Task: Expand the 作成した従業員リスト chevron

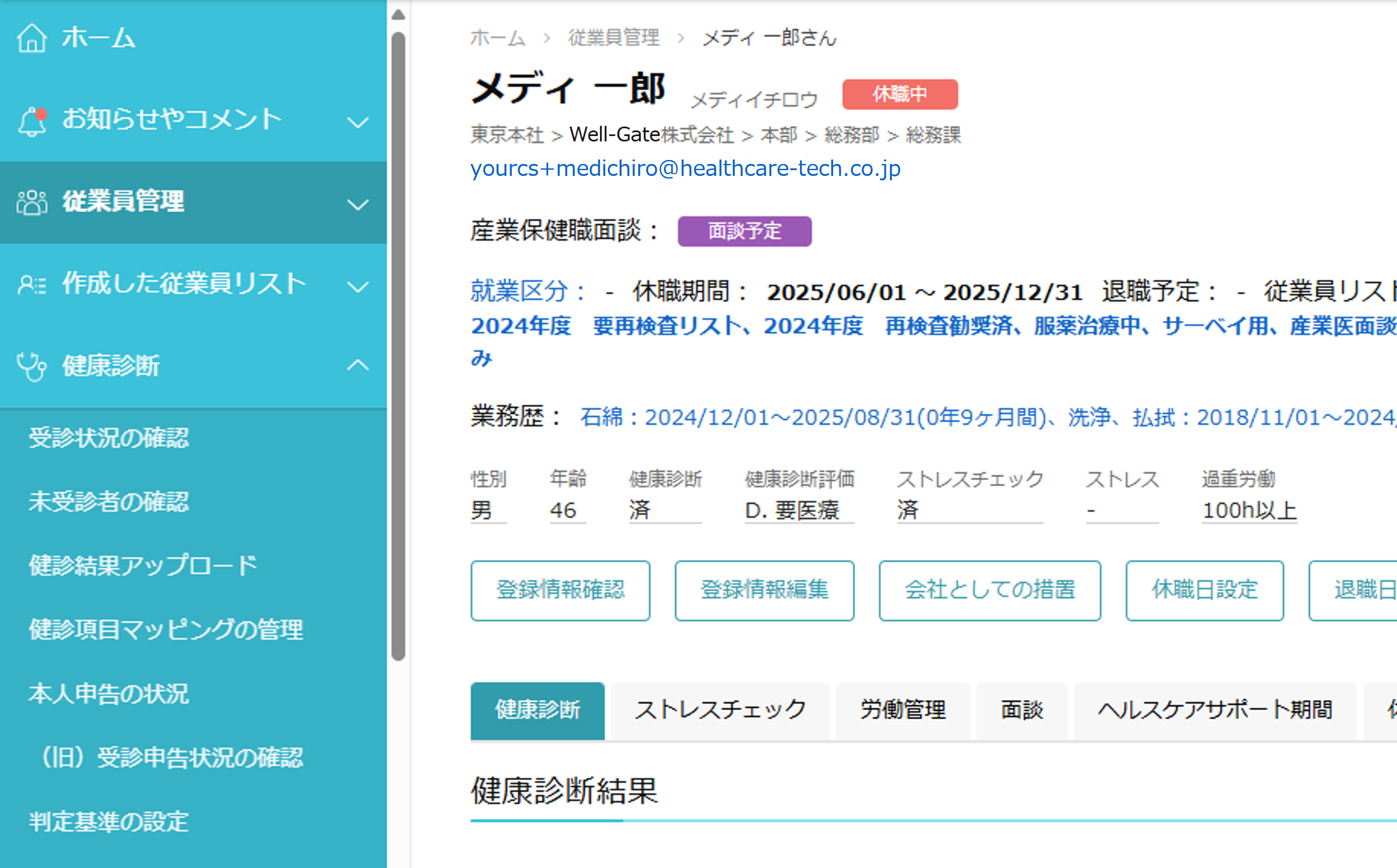Action: click(358, 287)
